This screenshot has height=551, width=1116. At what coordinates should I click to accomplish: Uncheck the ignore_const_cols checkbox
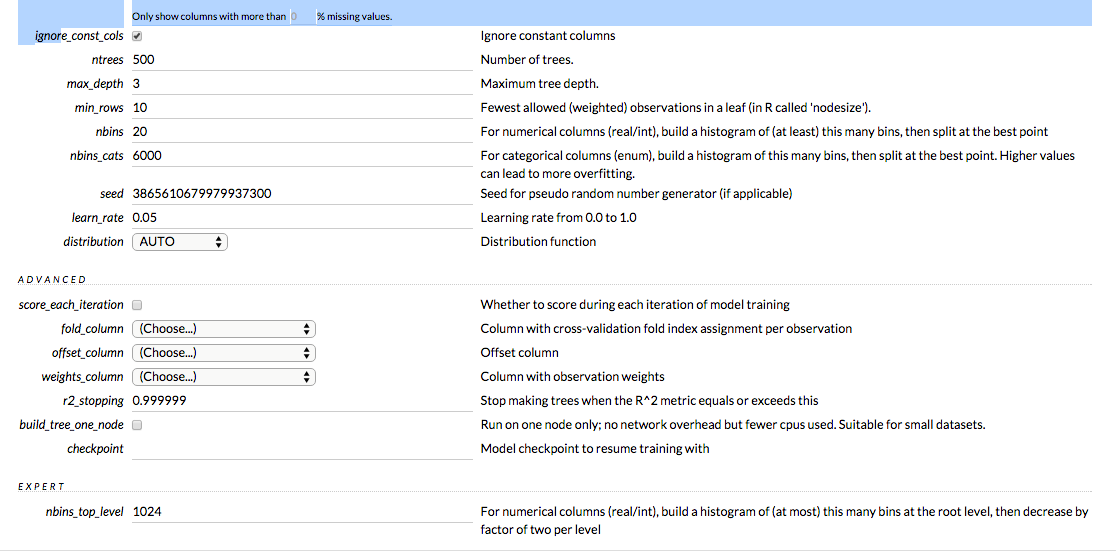point(137,36)
